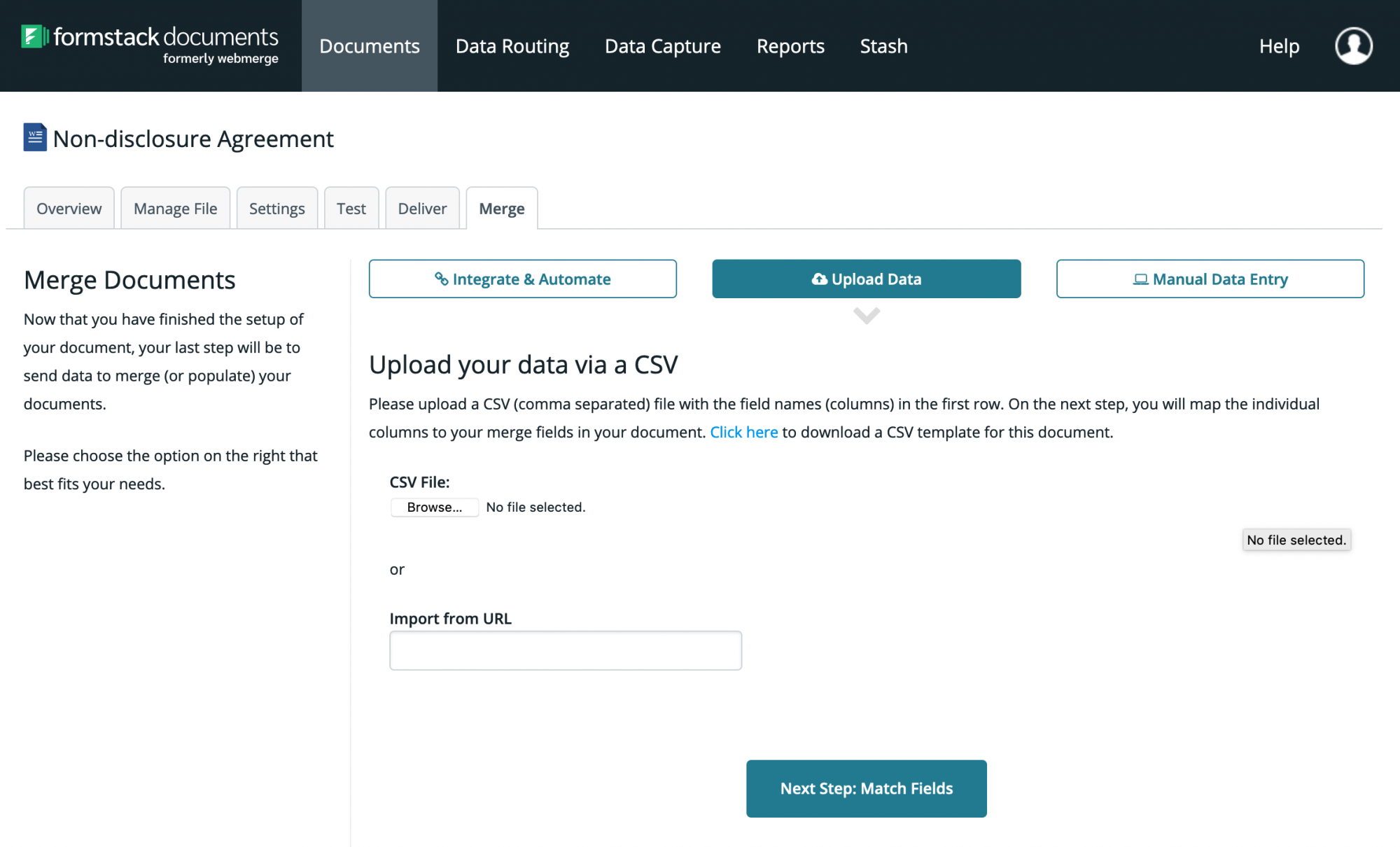Open the user profile avatar menu
This screenshot has width=1400, height=847.
tap(1353, 45)
